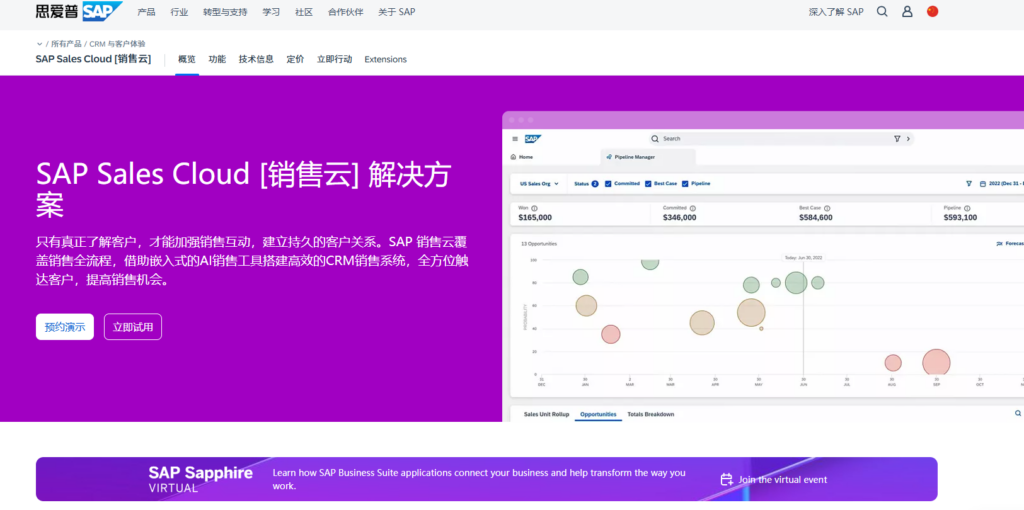Click the info icon next to Best Case total
This screenshot has height=510, width=1024.
[x=827, y=208]
